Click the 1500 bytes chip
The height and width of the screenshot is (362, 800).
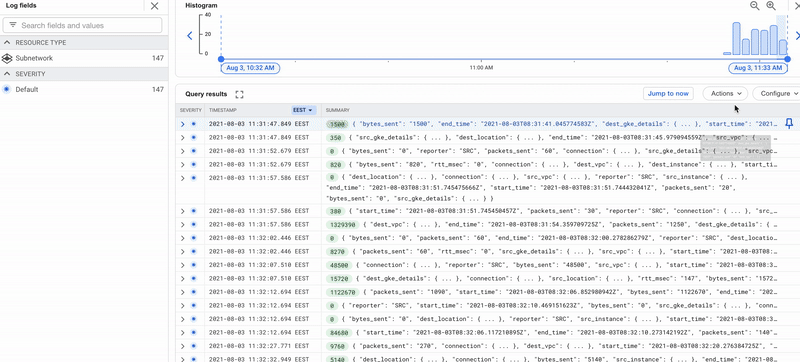tap(337, 124)
